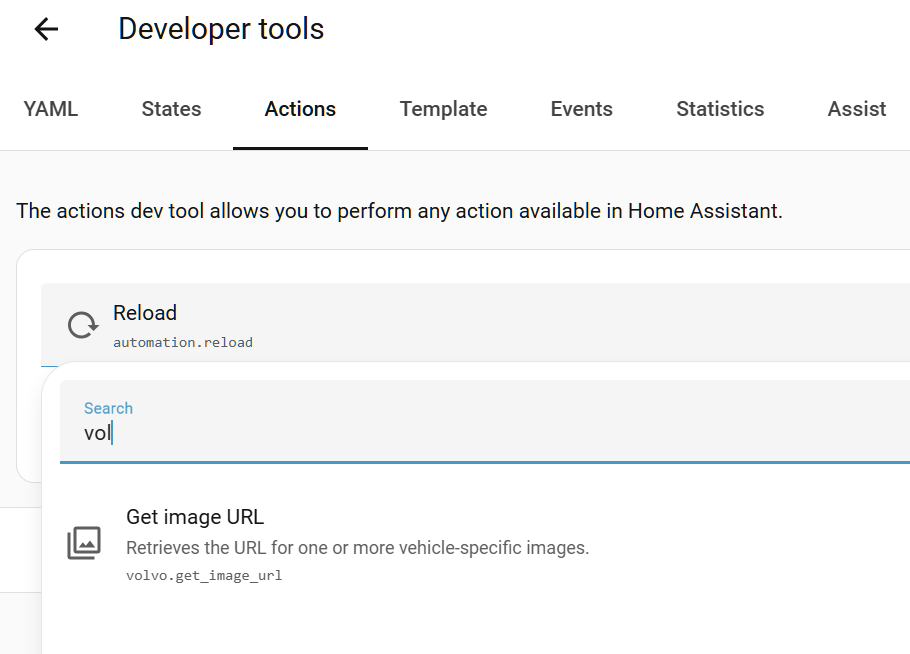Click the automation.reload action ID text
Image resolution: width=910 pixels, height=654 pixels.
(183, 343)
